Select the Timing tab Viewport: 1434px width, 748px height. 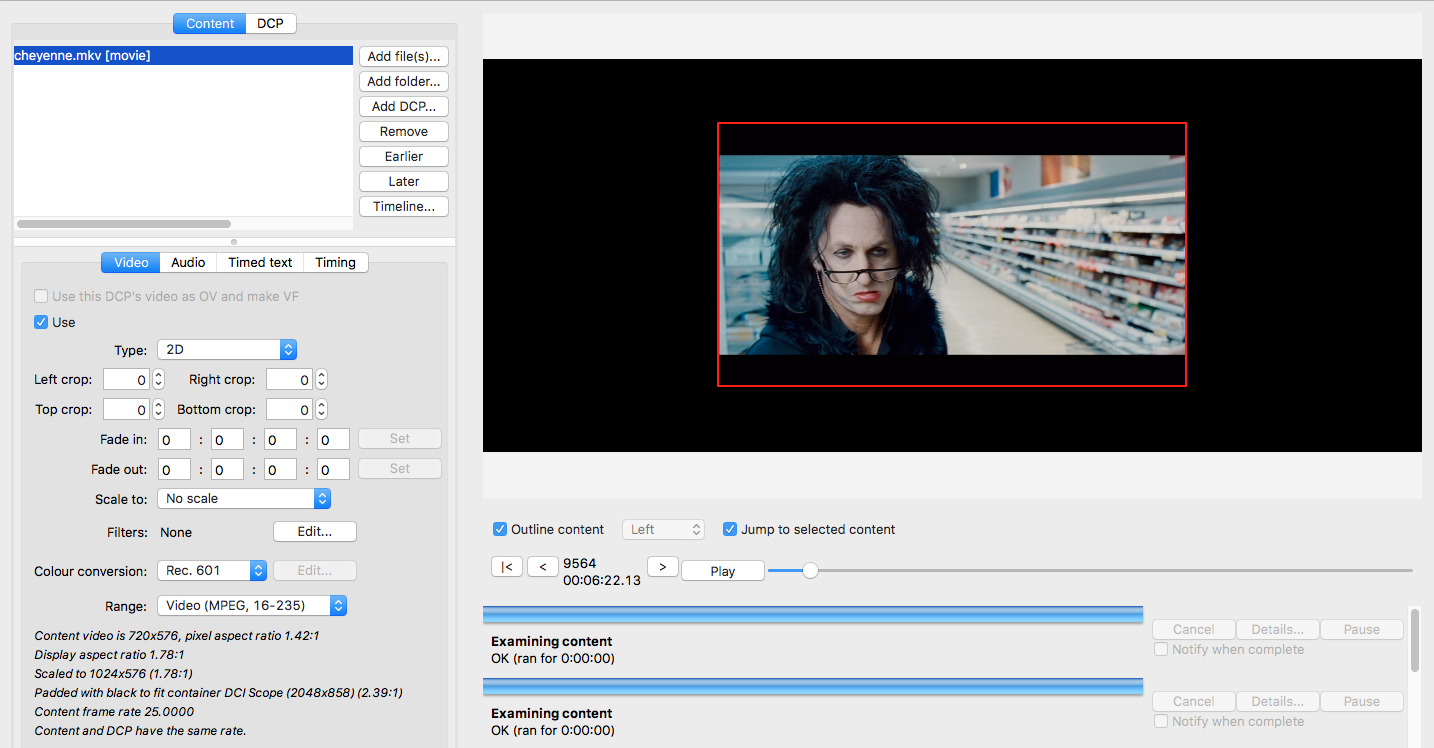click(336, 262)
